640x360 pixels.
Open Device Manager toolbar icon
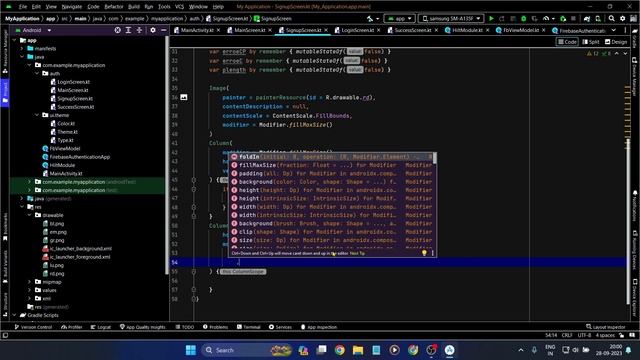pyautogui.click(x=598, y=18)
